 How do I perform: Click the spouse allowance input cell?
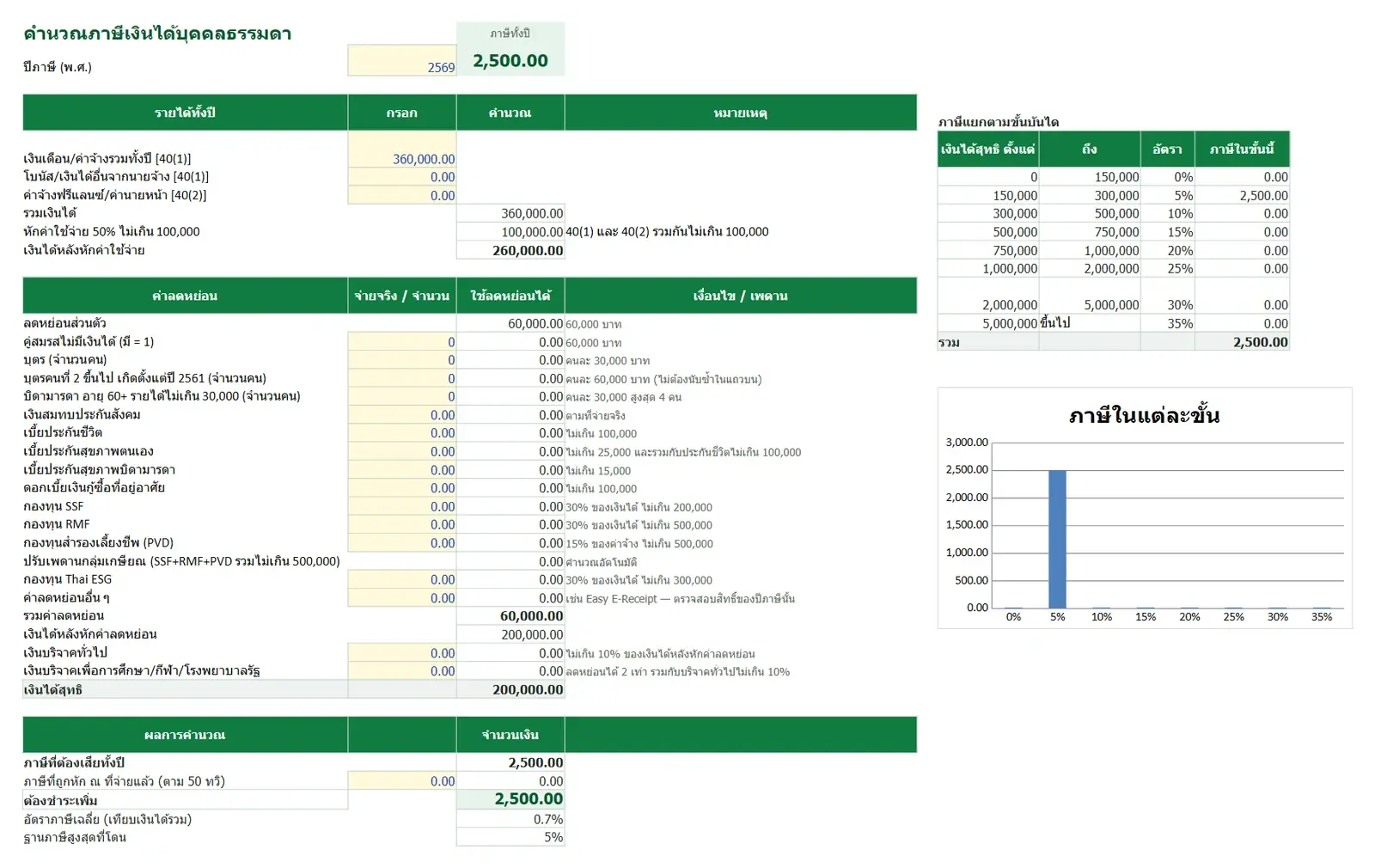point(402,342)
